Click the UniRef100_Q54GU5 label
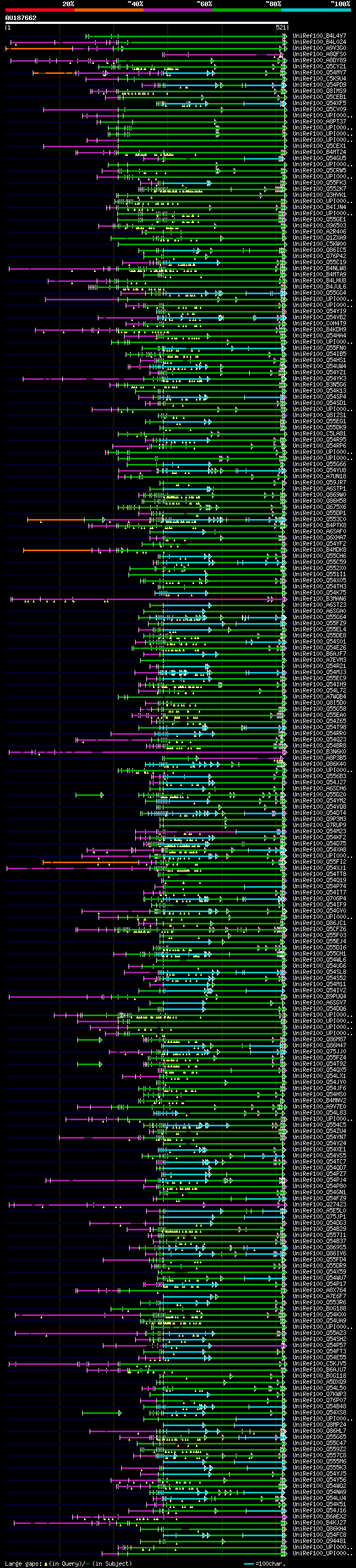 point(319,159)
